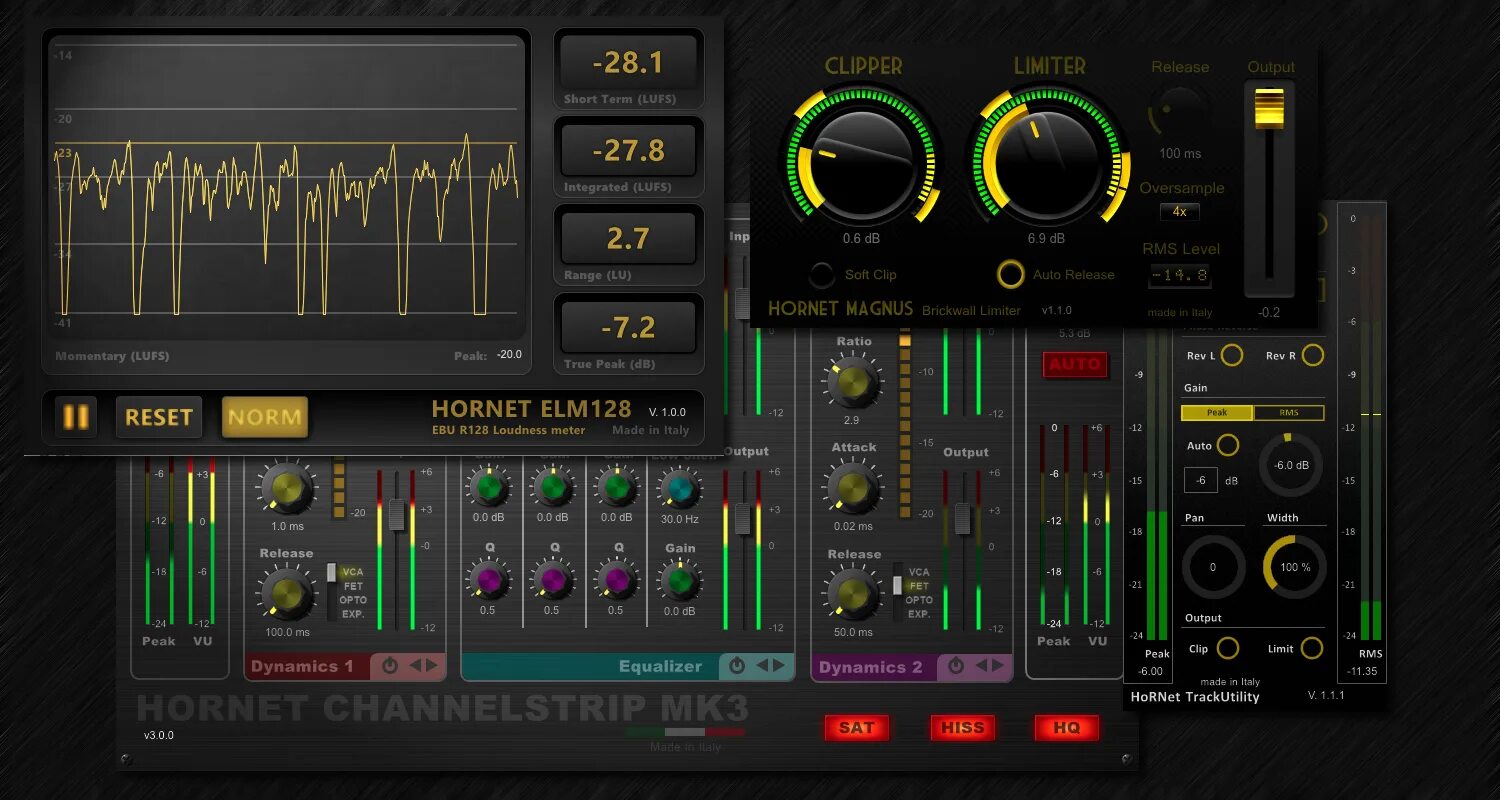The image size is (1500, 800).
Task: Move Dynamics 1 module right with arrow
Action: pos(431,665)
